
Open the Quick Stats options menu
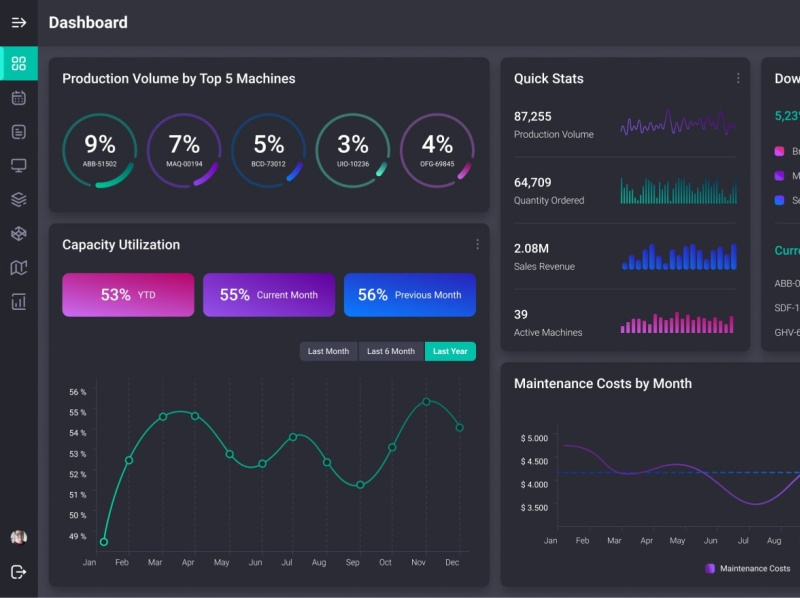pos(737,78)
